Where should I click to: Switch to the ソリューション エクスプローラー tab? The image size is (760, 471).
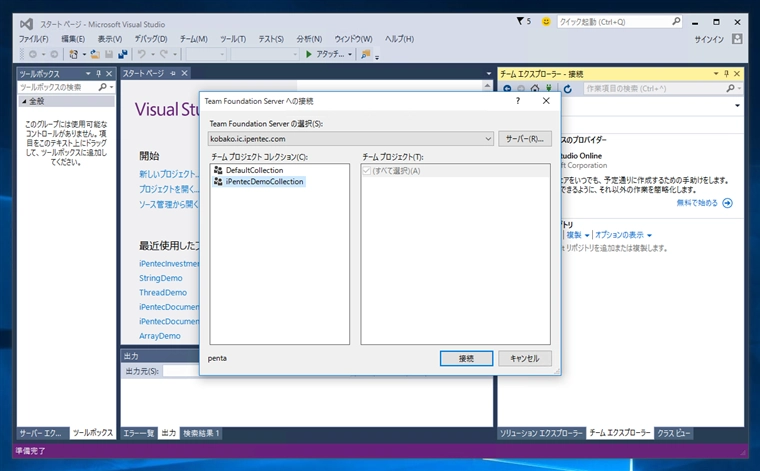pyautogui.click(x=541, y=433)
